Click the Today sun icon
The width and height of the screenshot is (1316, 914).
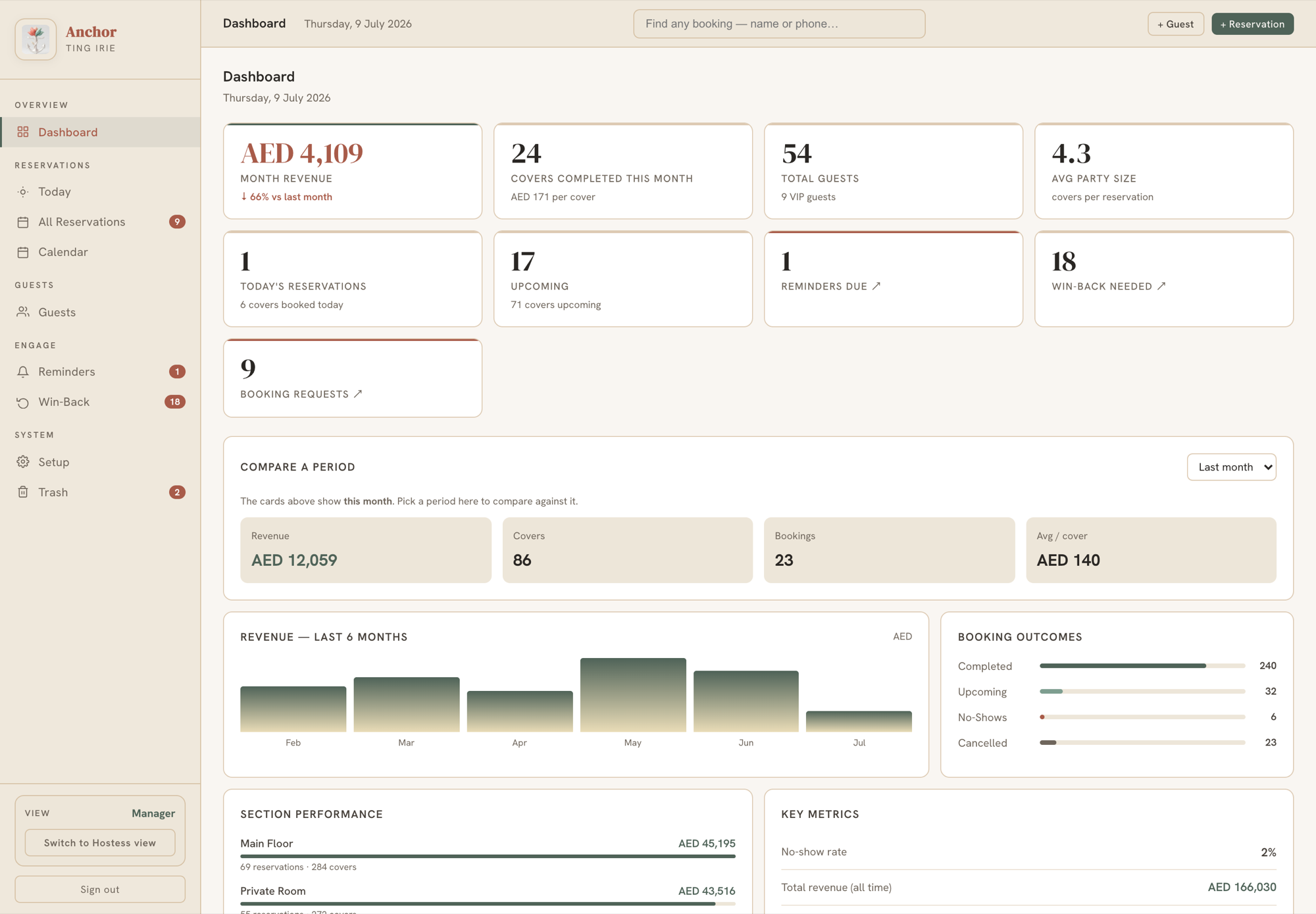(x=23, y=192)
